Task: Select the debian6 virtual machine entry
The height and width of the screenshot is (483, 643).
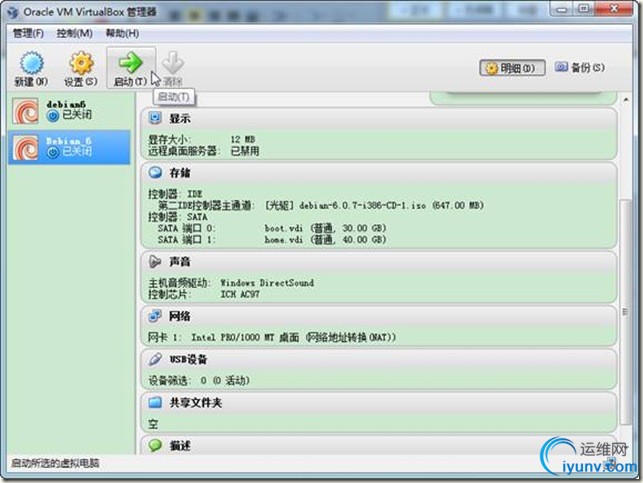Action: coord(69,111)
